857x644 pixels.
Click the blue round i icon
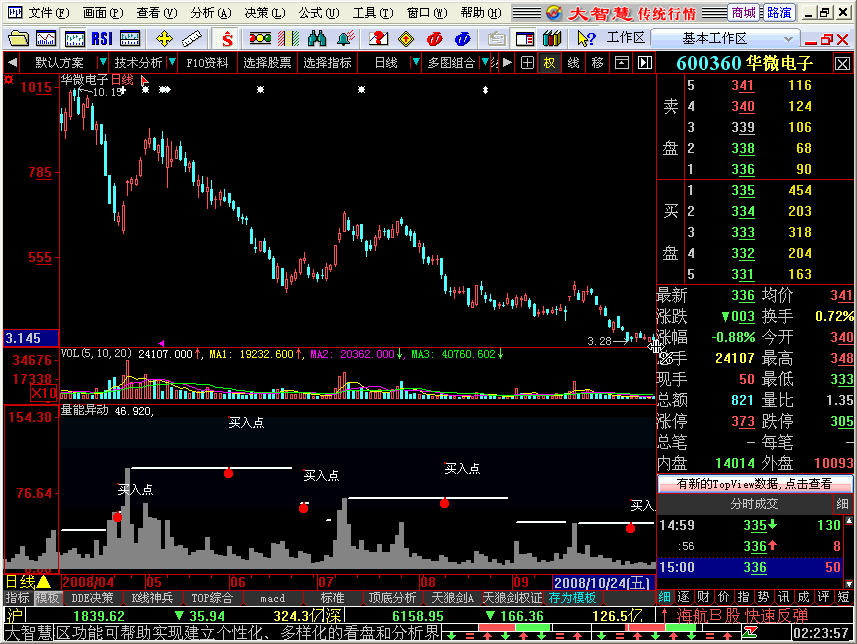[462, 39]
